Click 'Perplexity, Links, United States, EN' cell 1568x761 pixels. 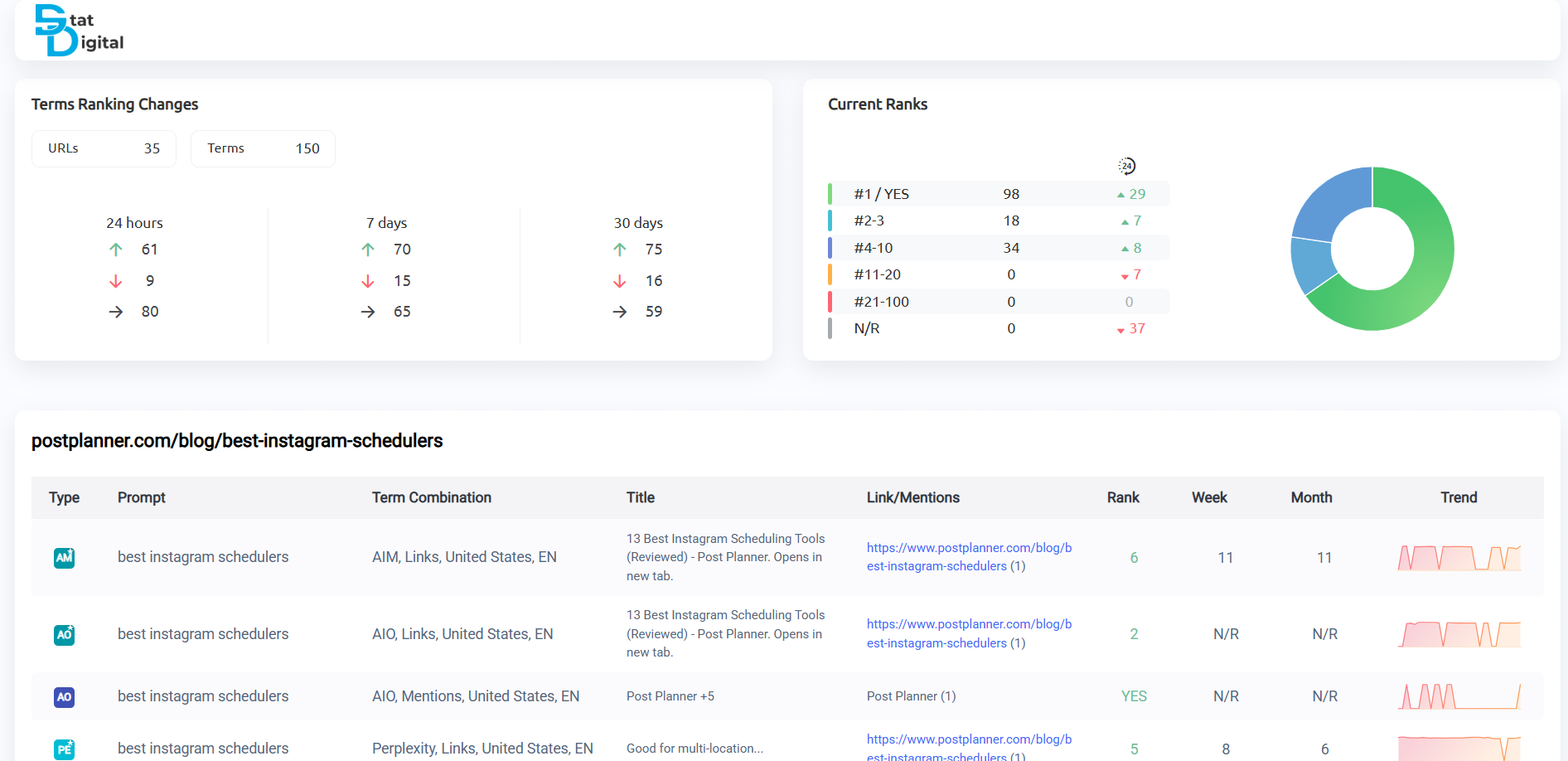tap(482, 749)
